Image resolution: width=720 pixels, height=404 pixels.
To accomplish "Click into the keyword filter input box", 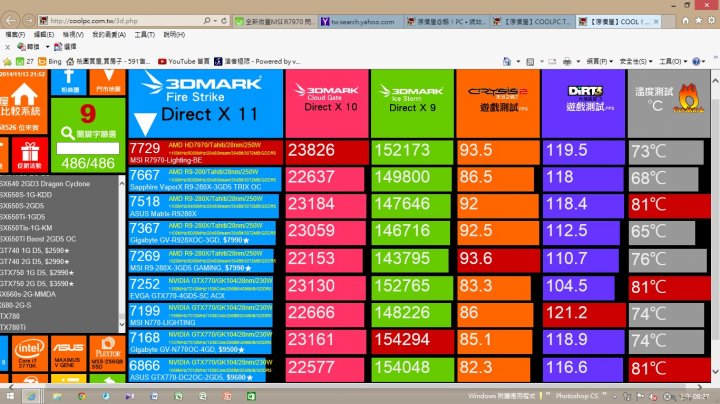I will [x=88, y=148].
